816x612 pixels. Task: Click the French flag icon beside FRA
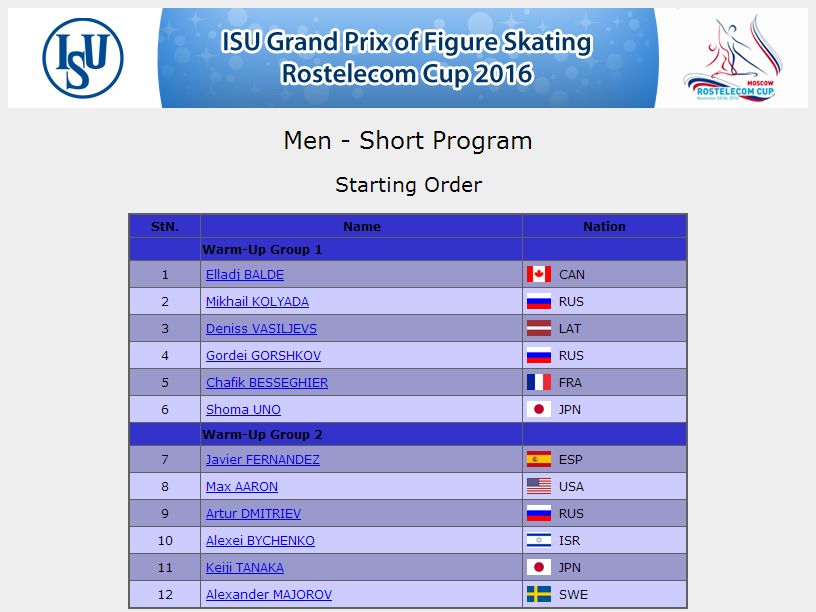pyautogui.click(x=539, y=382)
